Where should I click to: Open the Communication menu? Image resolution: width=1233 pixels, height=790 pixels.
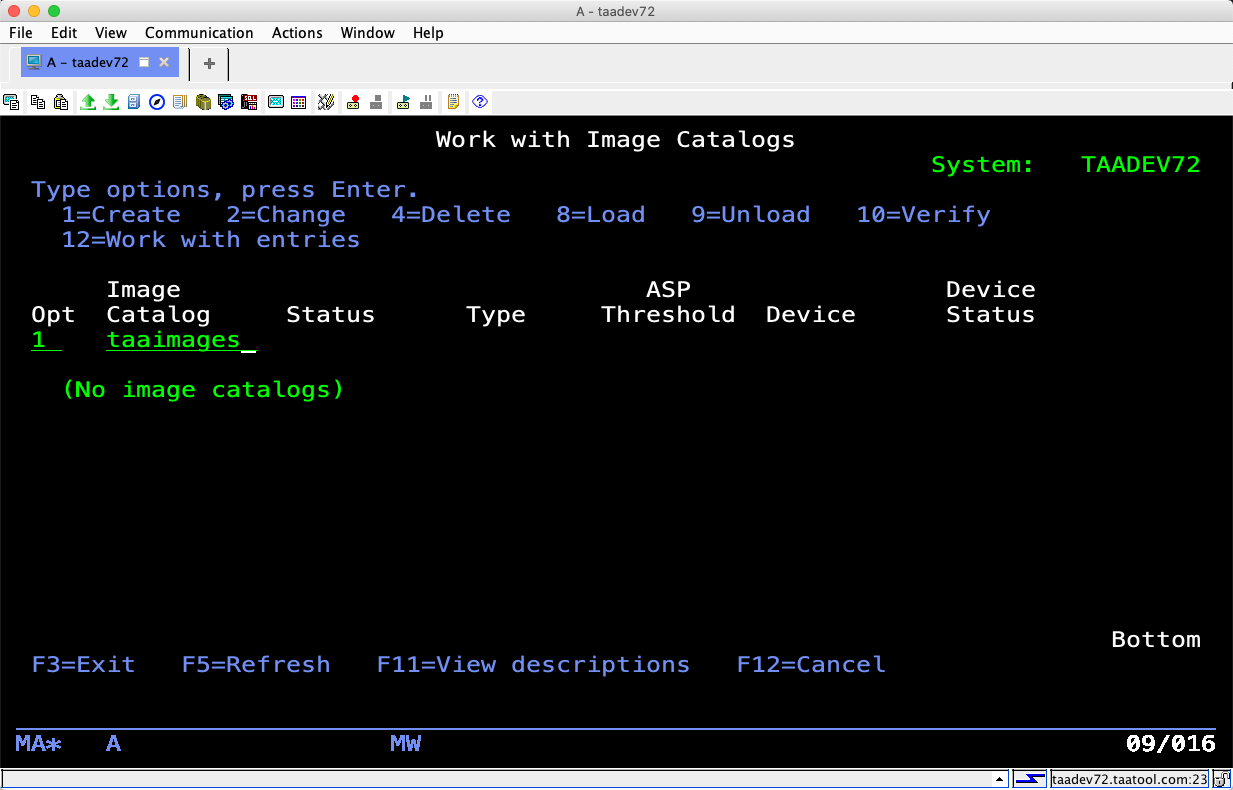pos(199,33)
